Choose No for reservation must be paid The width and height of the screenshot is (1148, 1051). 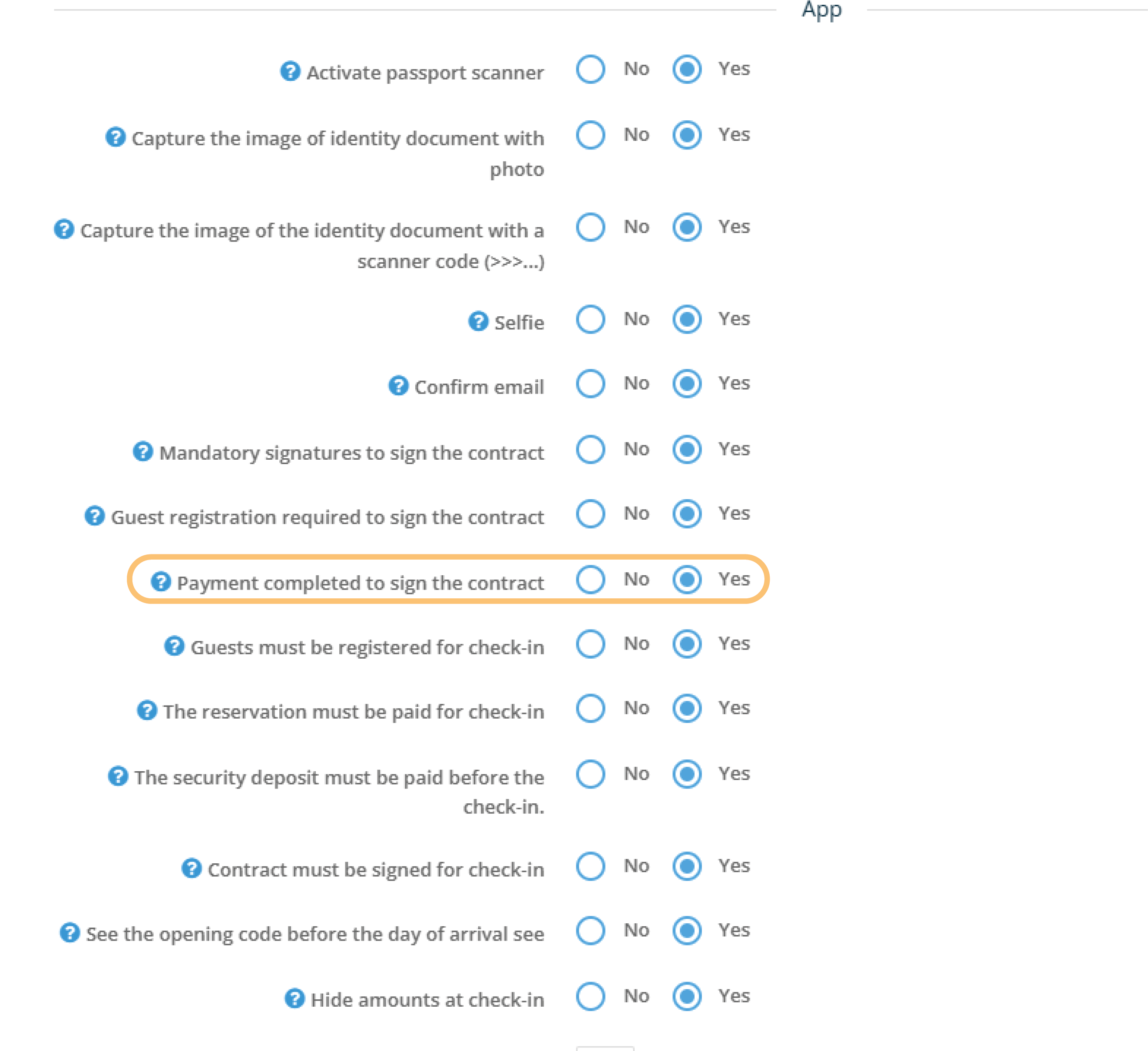590,708
